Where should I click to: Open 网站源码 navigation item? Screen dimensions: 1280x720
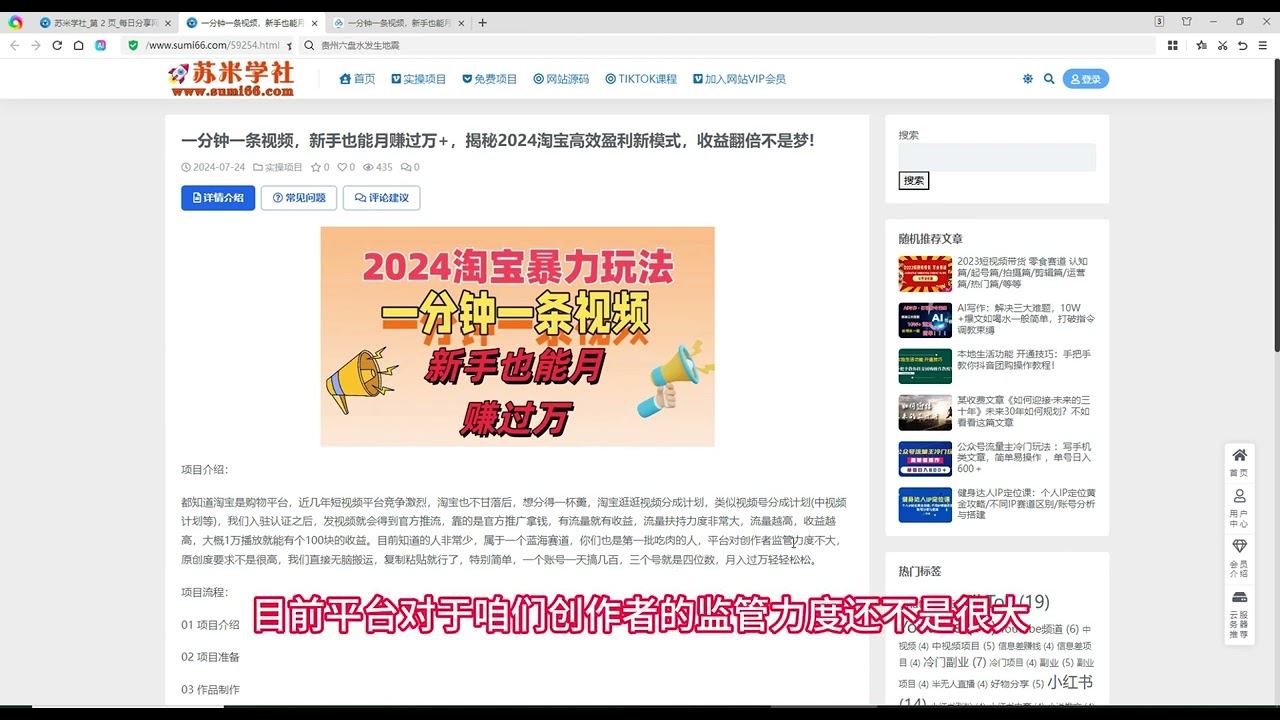[561, 79]
